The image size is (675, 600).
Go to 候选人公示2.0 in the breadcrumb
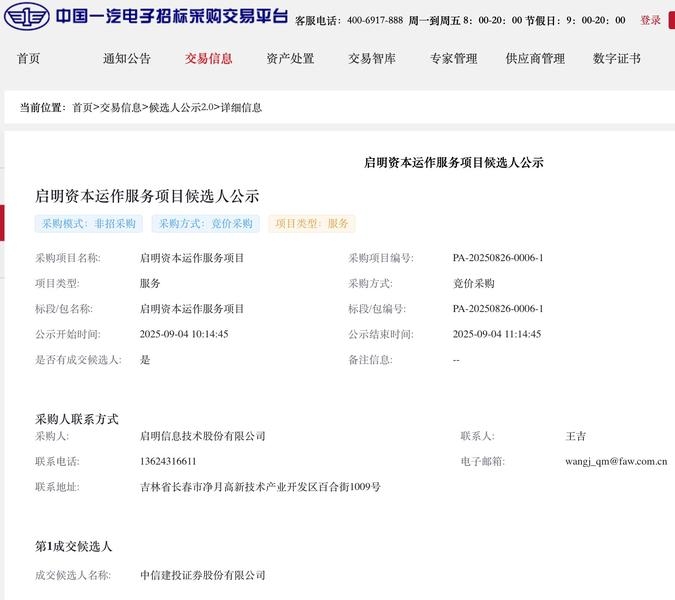(181, 107)
